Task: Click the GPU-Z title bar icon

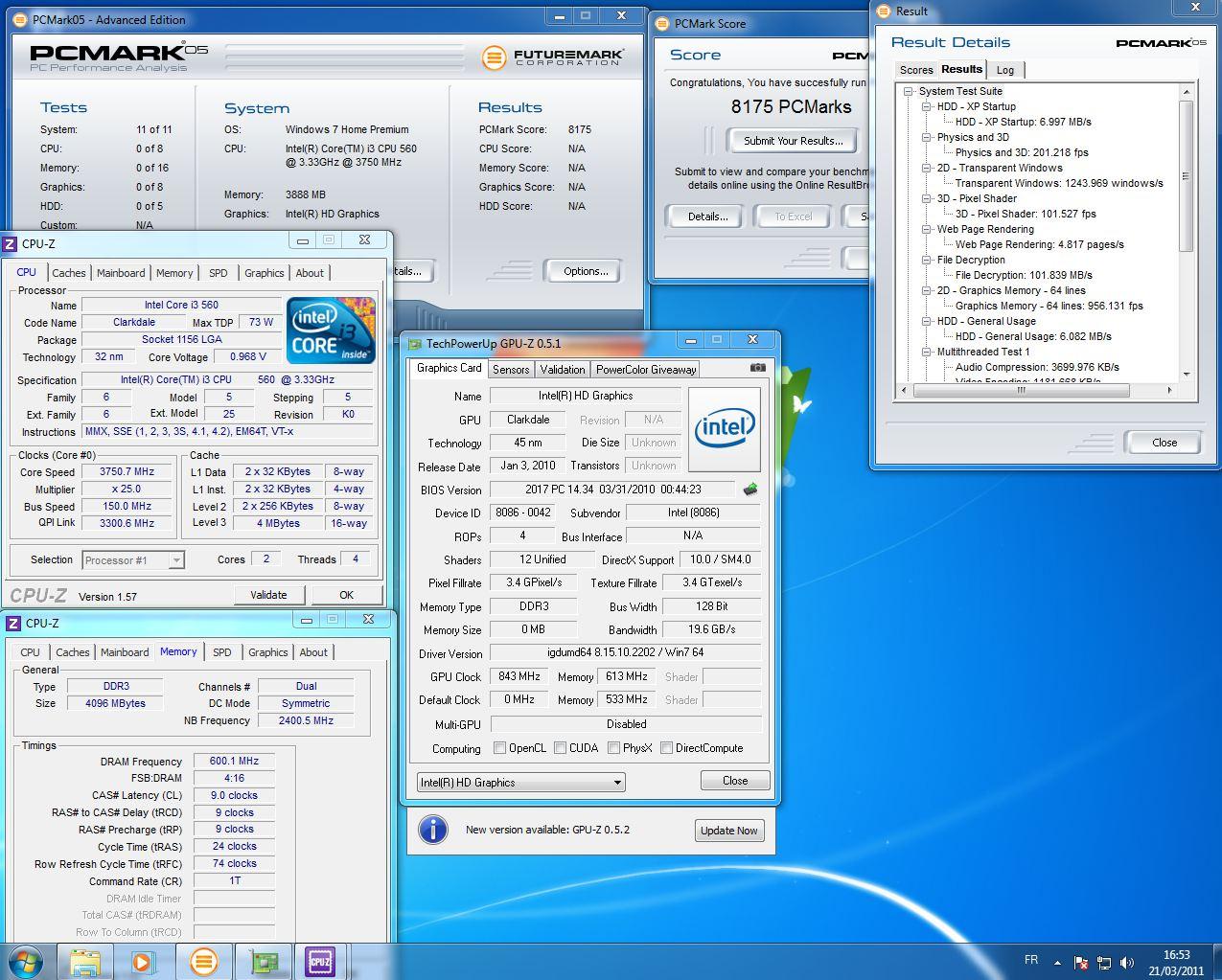Action: 415,344
